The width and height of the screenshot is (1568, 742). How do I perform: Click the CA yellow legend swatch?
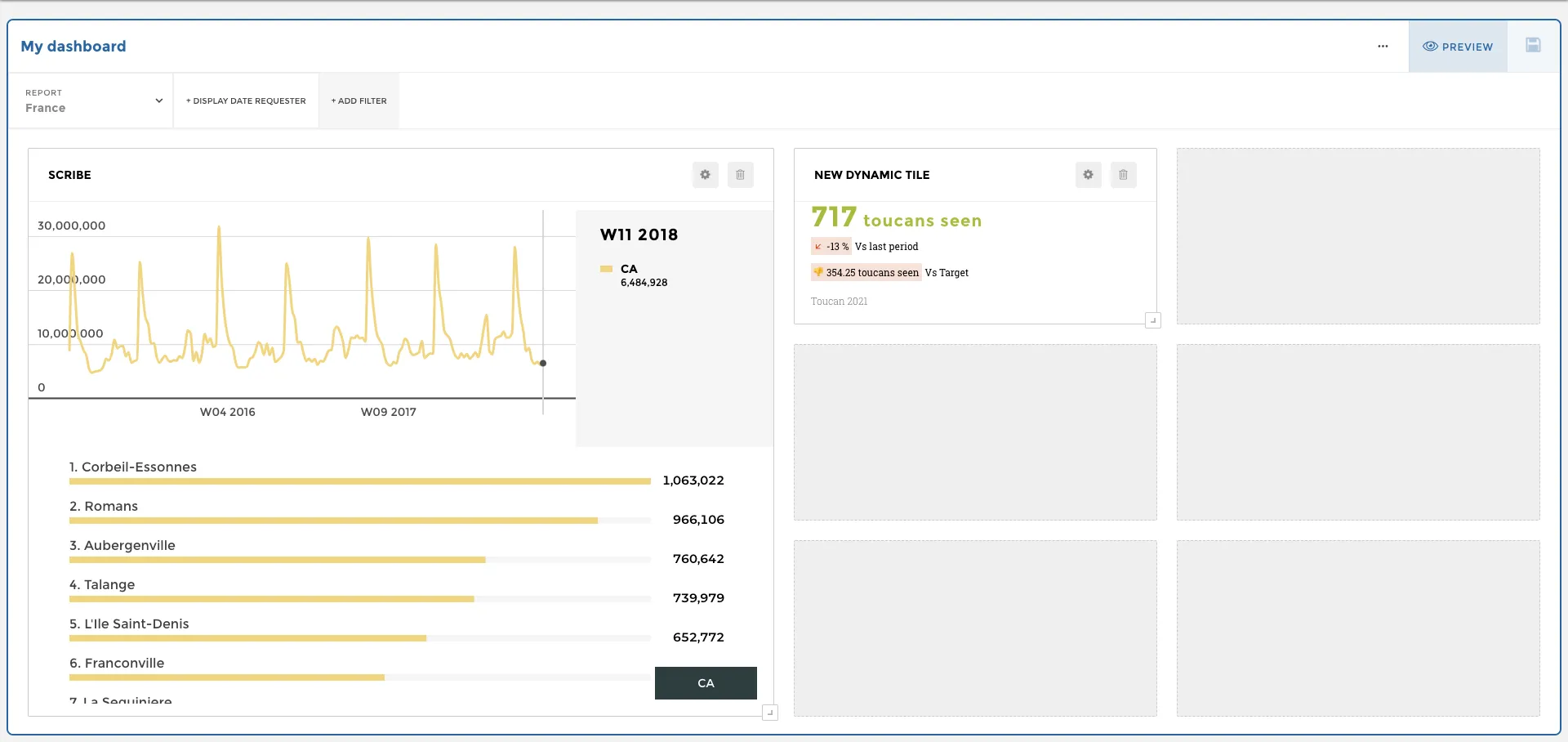pos(606,269)
